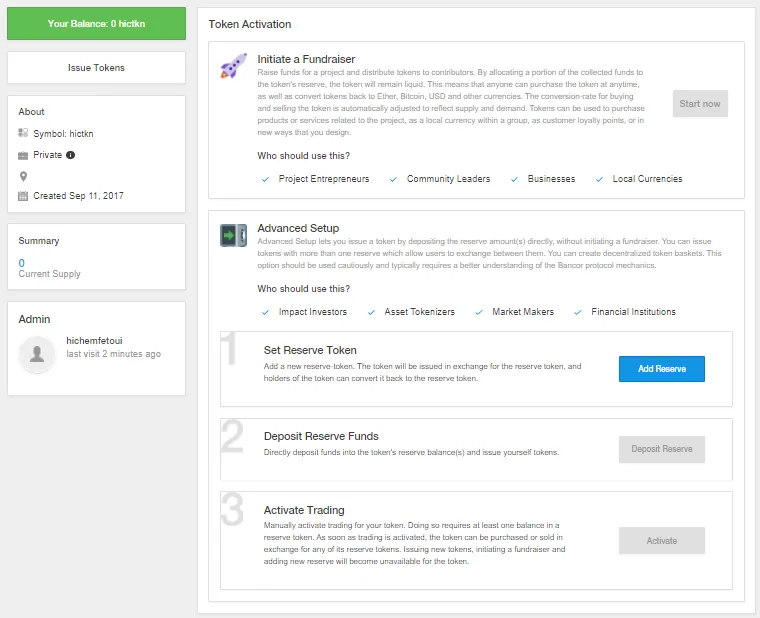
Task: Select the Token Activation heading
Action: 250,24
